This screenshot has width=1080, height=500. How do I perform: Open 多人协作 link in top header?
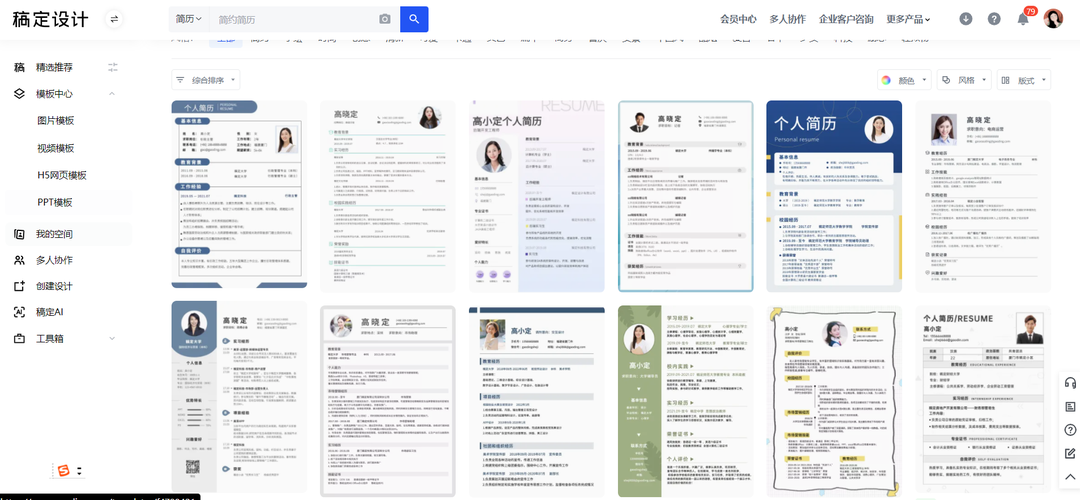[787, 19]
